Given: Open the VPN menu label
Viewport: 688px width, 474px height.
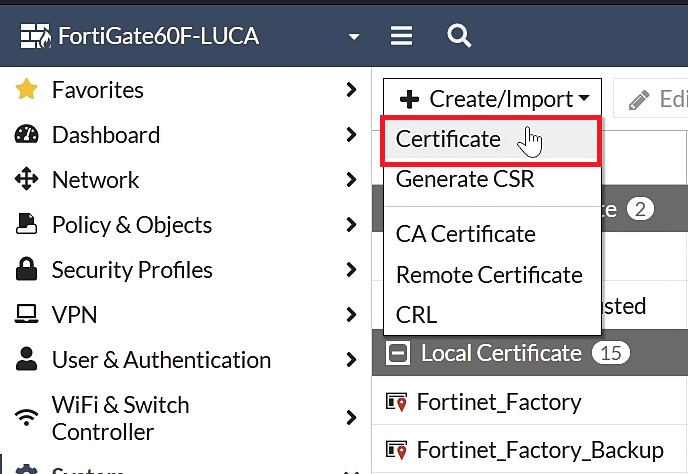Looking at the screenshot, I should tap(74, 315).
